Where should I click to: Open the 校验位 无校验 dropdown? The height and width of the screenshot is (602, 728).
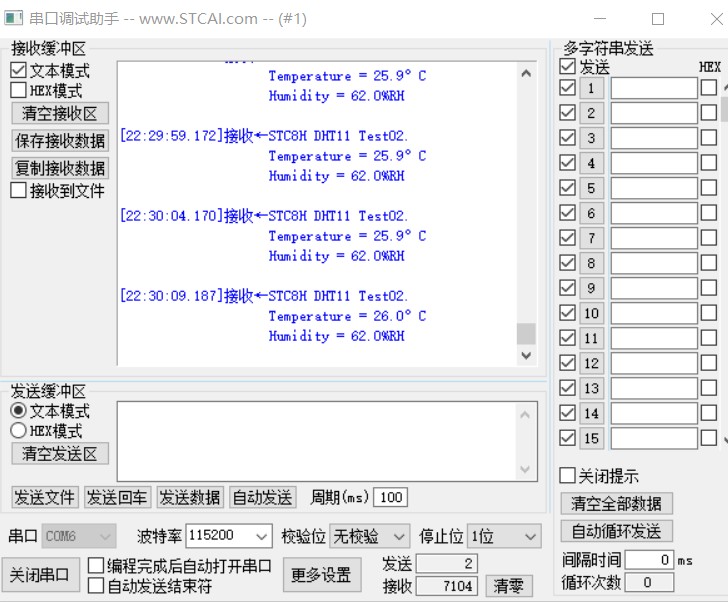(x=370, y=536)
